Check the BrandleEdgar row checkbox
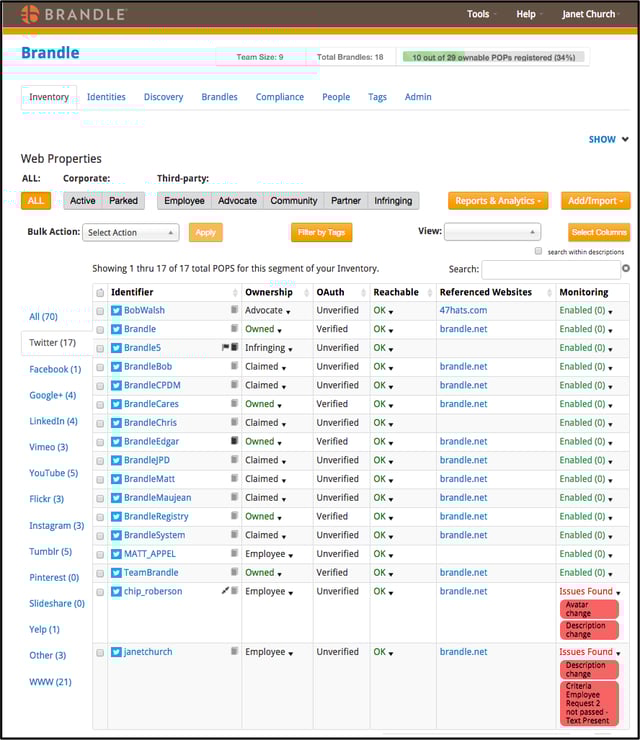This screenshot has width=640, height=740. [100, 442]
